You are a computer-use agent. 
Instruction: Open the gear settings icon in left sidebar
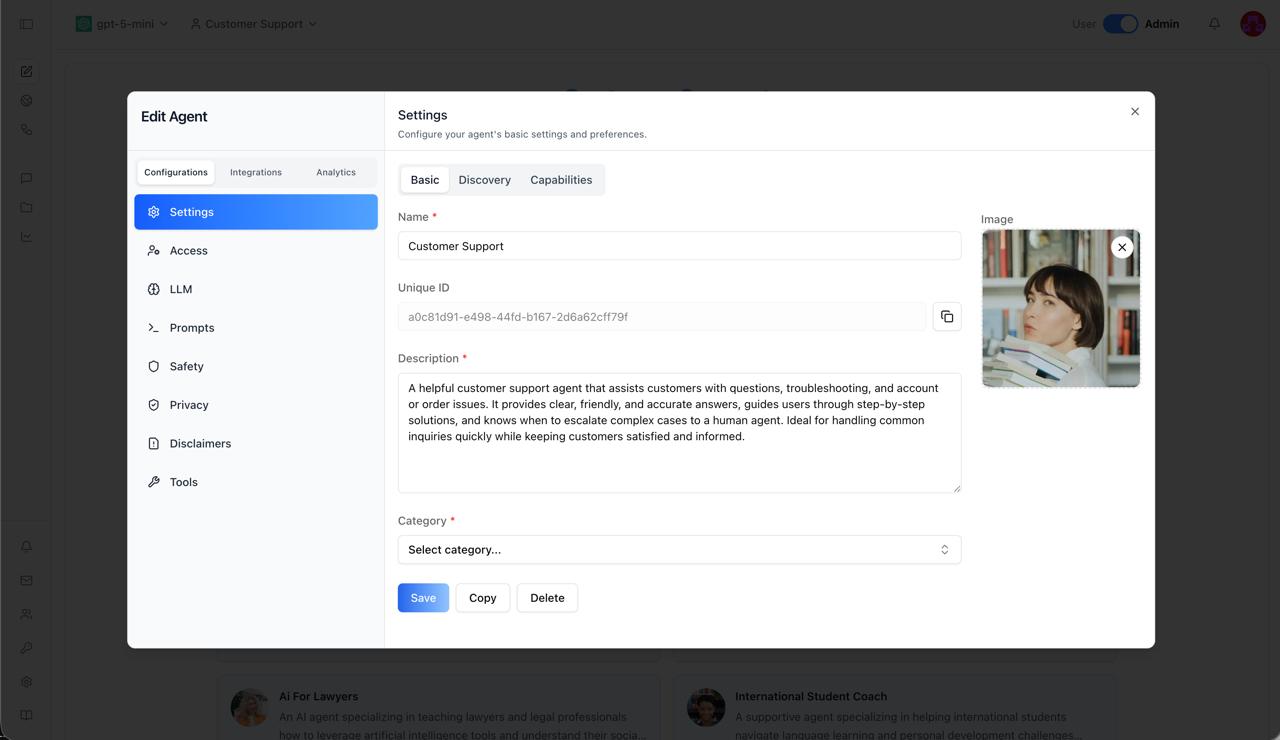[x=27, y=682]
